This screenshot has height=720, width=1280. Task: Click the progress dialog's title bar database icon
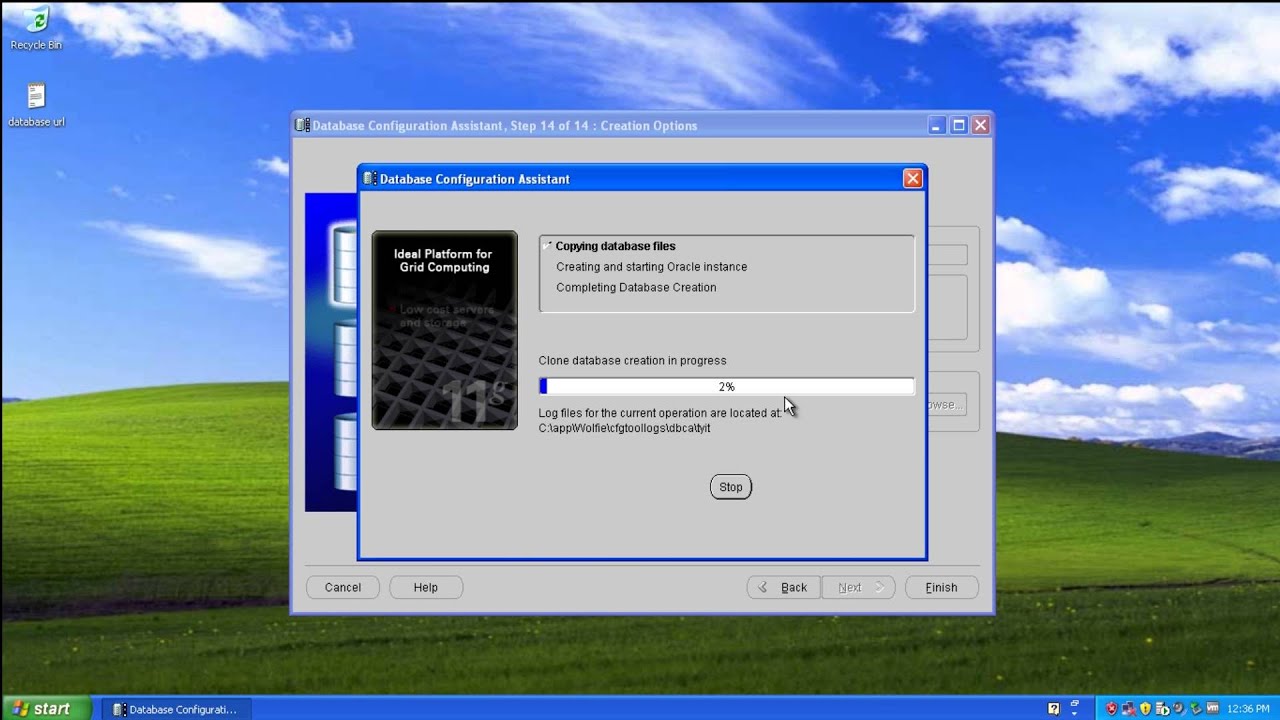coord(370,179)
